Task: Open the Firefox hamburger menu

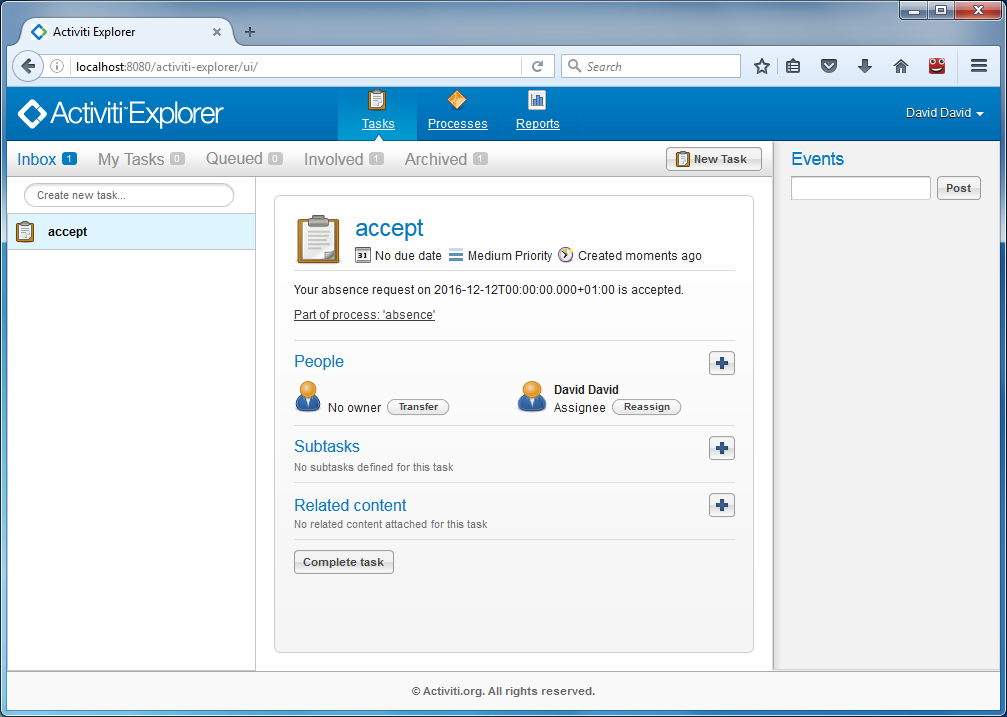Action: pos(979,66)
